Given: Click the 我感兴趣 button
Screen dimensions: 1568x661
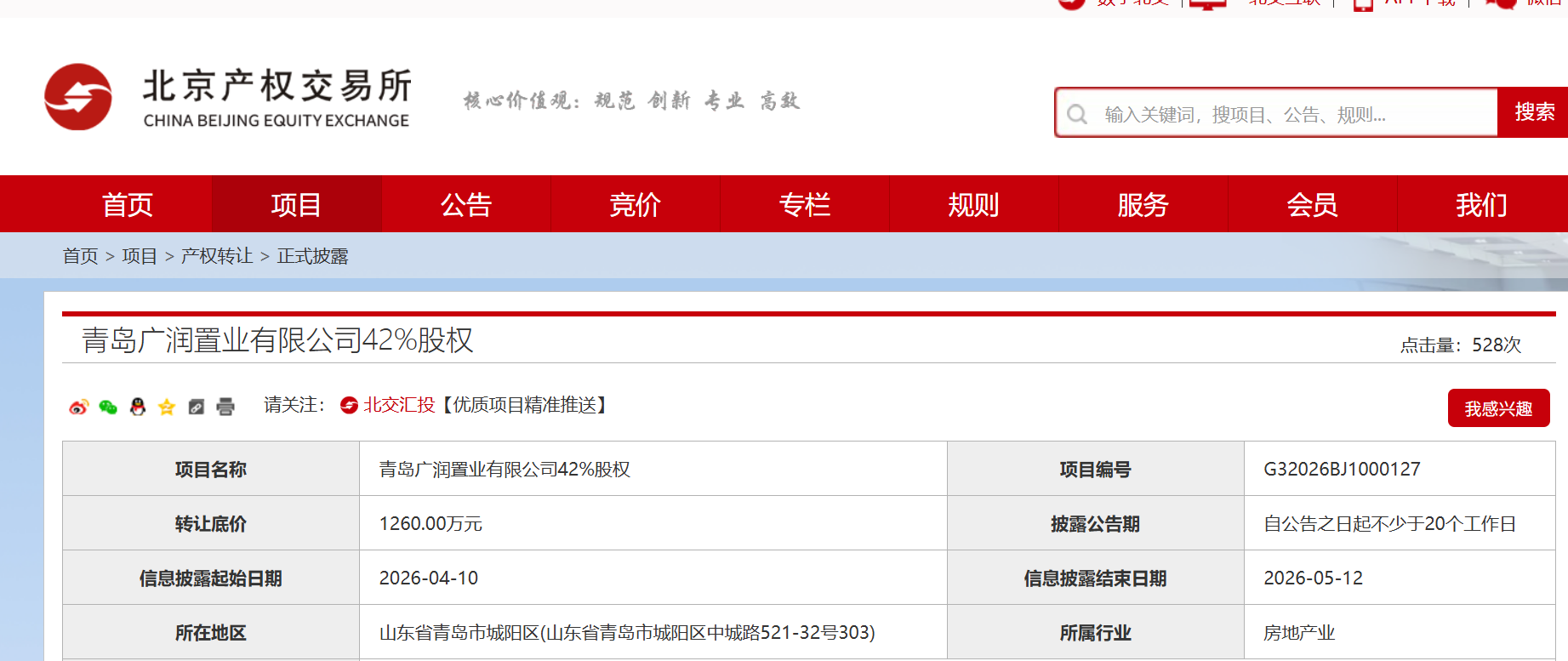Looking at the screenshot, I should coord(1498,408).
